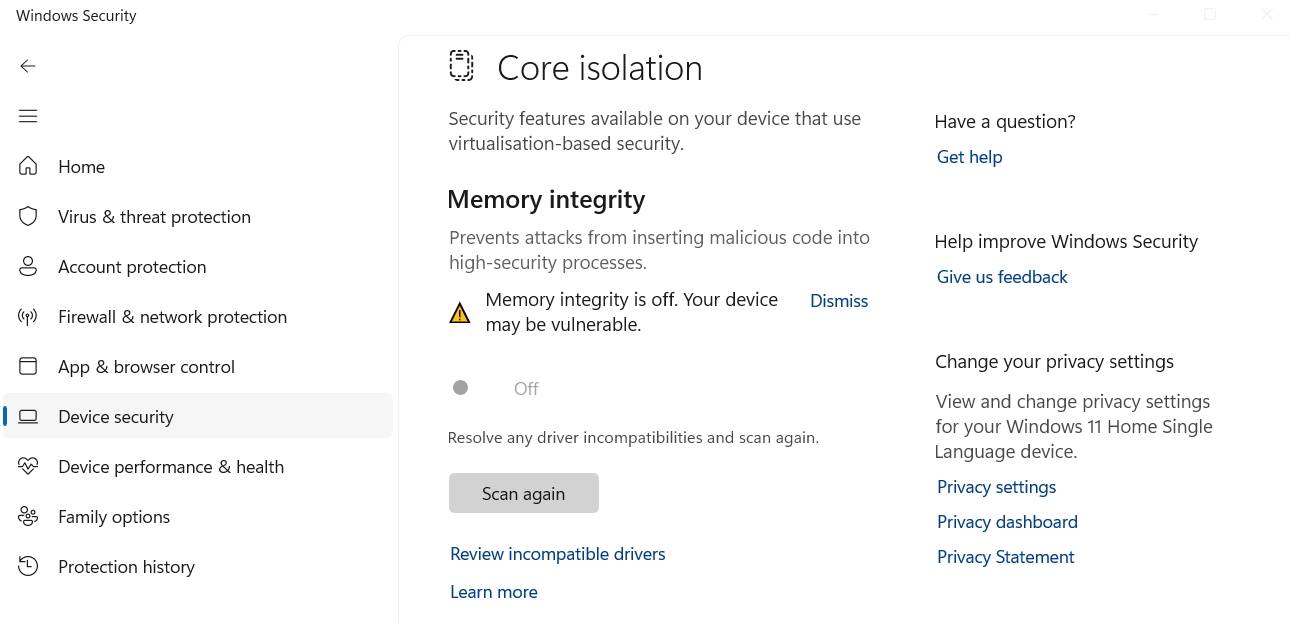Open Review incompatible drivers link

(557, 554)
